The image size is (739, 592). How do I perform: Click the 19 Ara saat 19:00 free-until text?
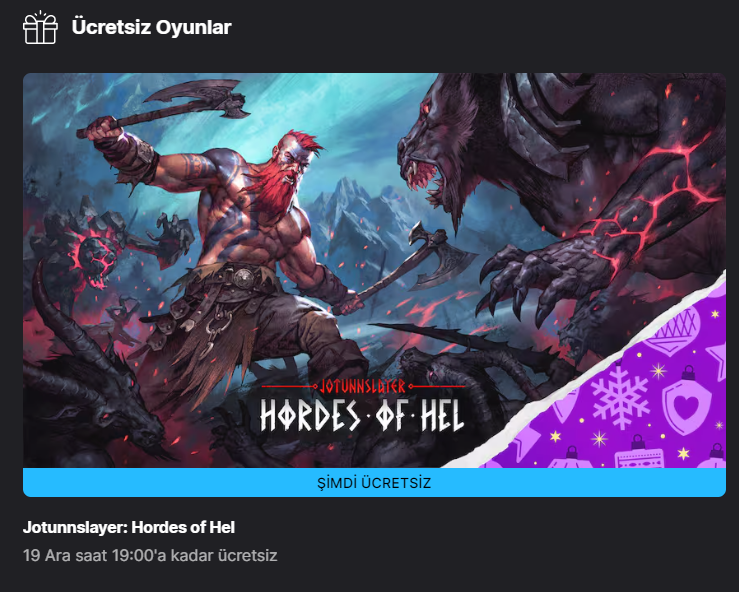point(150,555)
